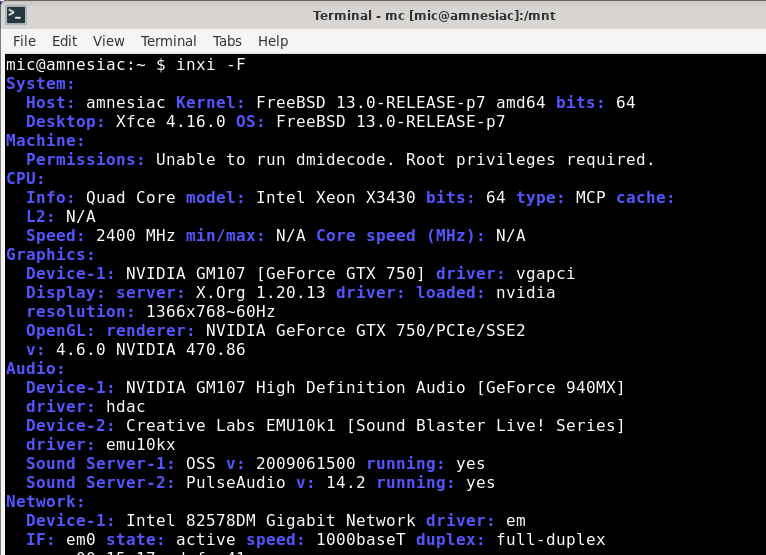Open the Help menu

point(273,41)
